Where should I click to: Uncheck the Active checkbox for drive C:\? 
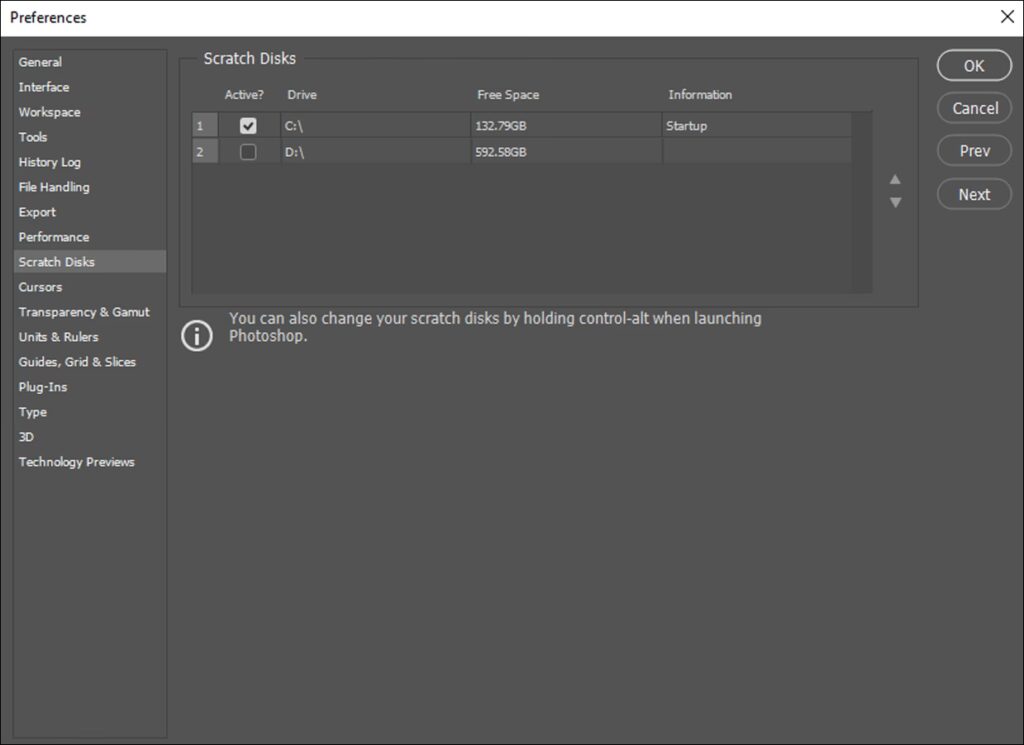pos(248,126)
